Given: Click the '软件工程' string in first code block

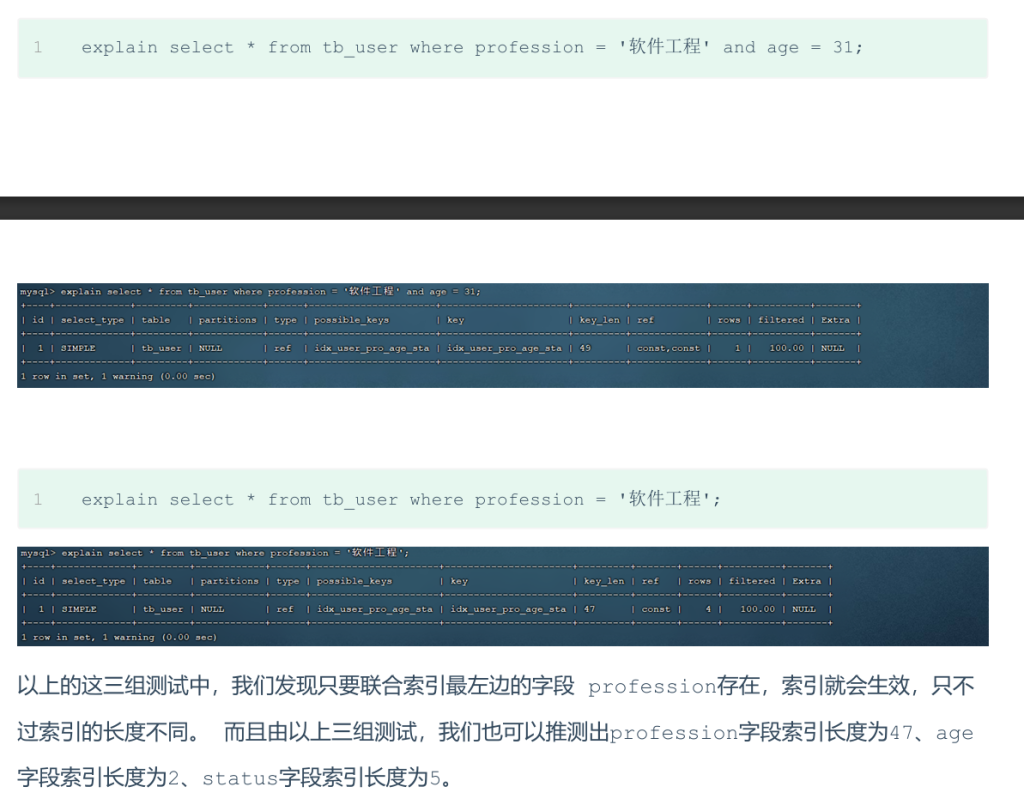Looking at the screenshot, I should [x=665, y=47].
